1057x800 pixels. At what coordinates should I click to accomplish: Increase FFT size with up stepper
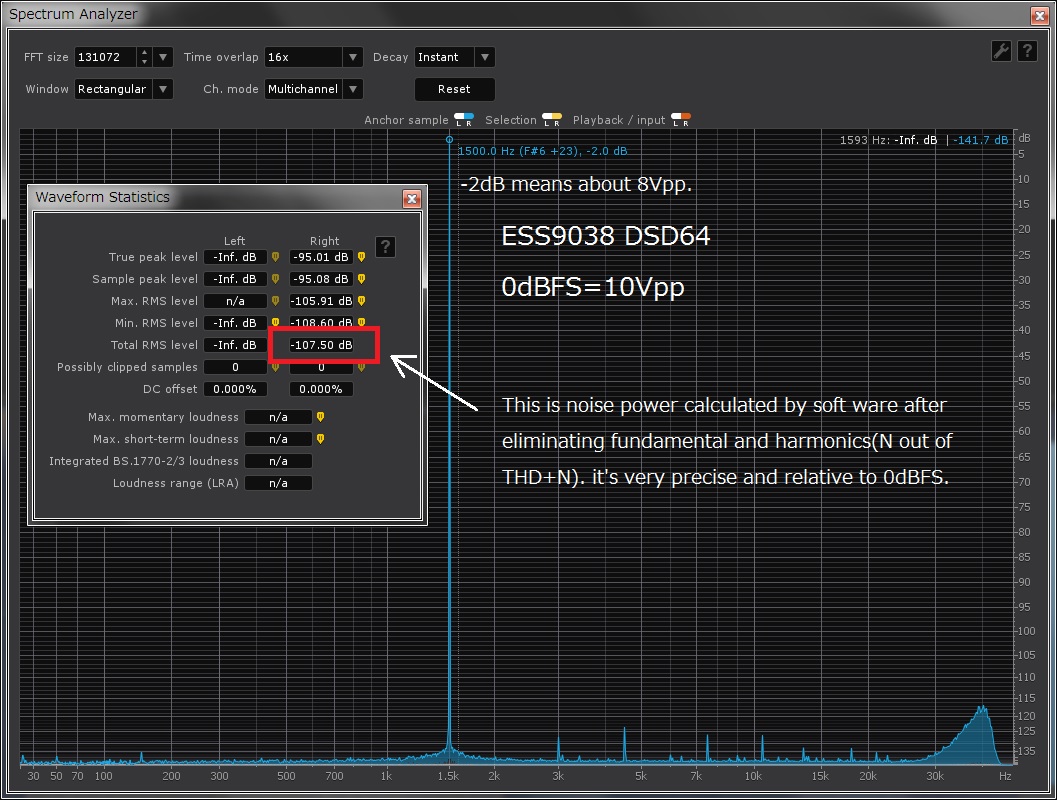pos(144,52)
